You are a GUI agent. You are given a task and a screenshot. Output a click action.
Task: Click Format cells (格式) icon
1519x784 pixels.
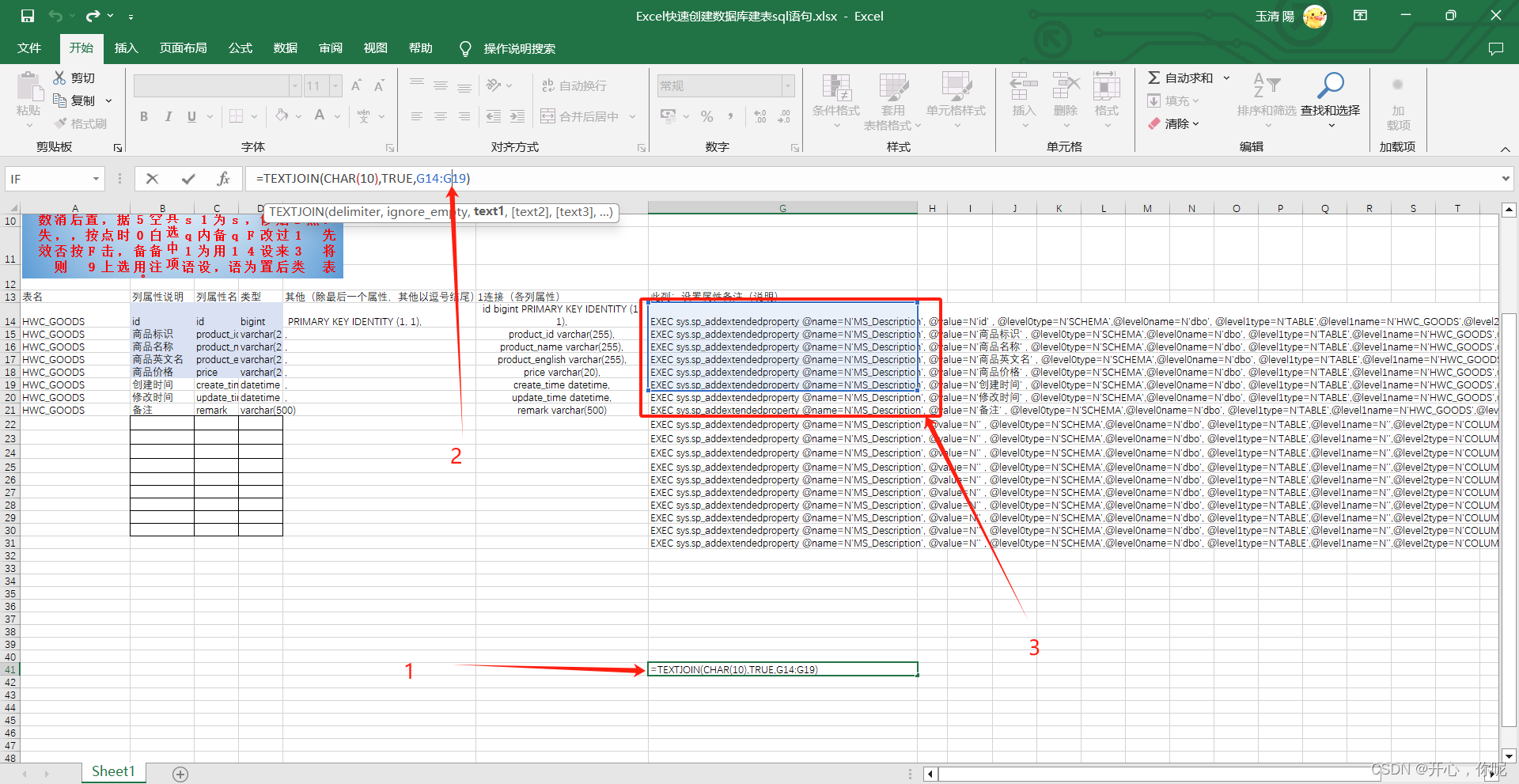1106,87
